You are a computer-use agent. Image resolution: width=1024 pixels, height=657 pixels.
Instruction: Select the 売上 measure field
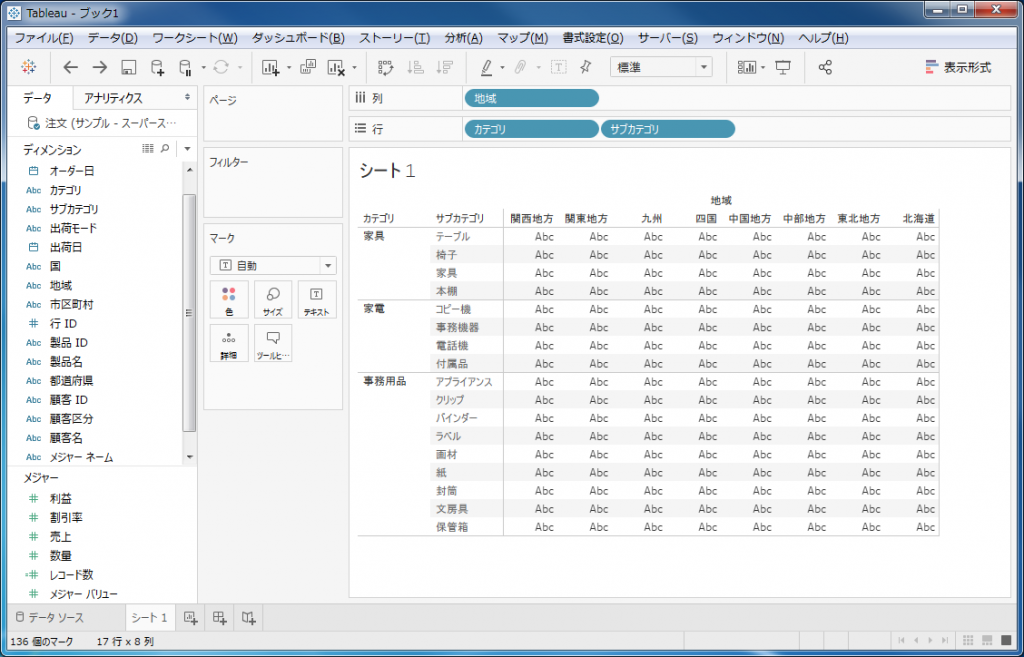60,536
